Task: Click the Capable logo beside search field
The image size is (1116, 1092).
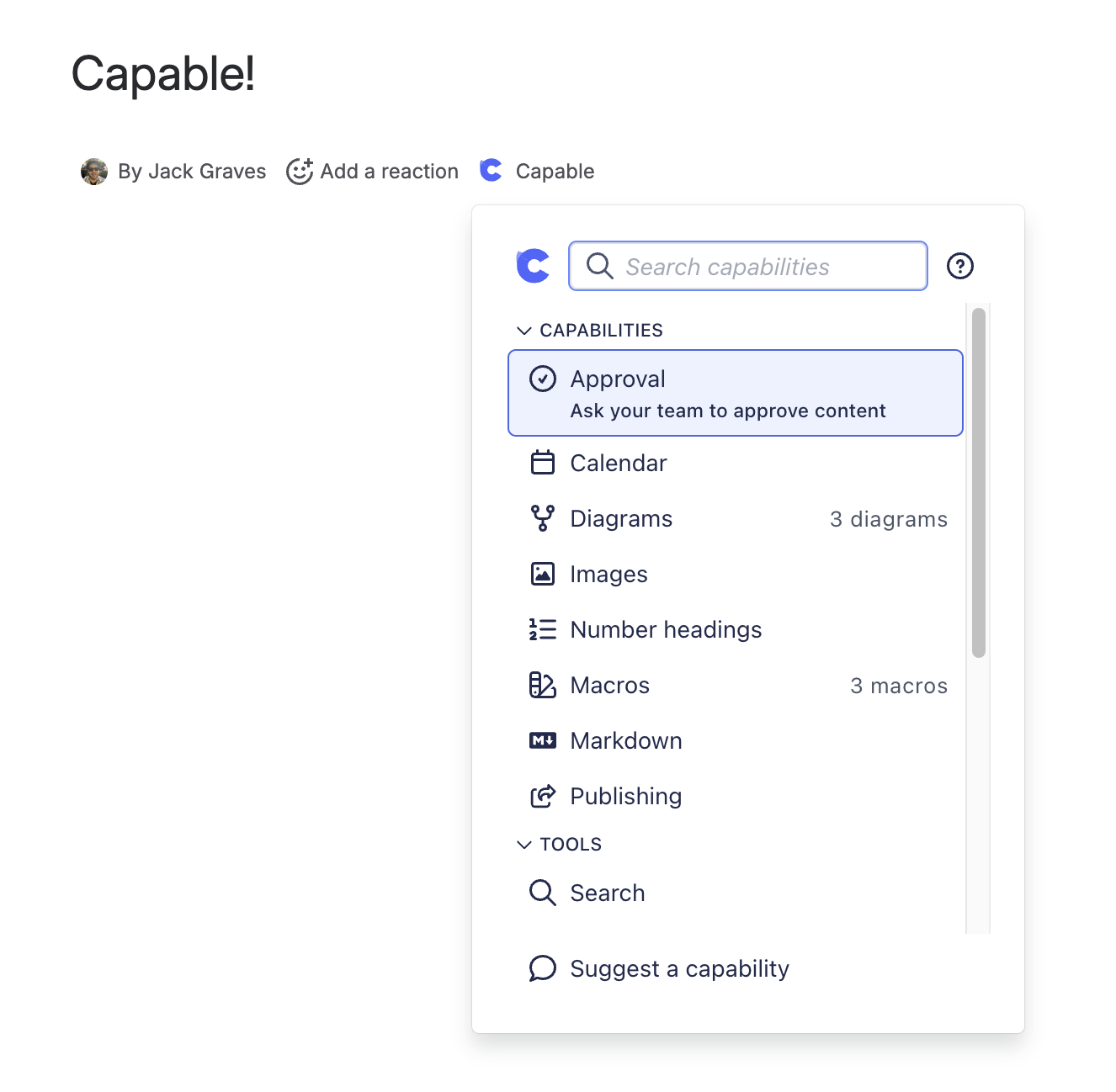Action: [x=533, y=266]
